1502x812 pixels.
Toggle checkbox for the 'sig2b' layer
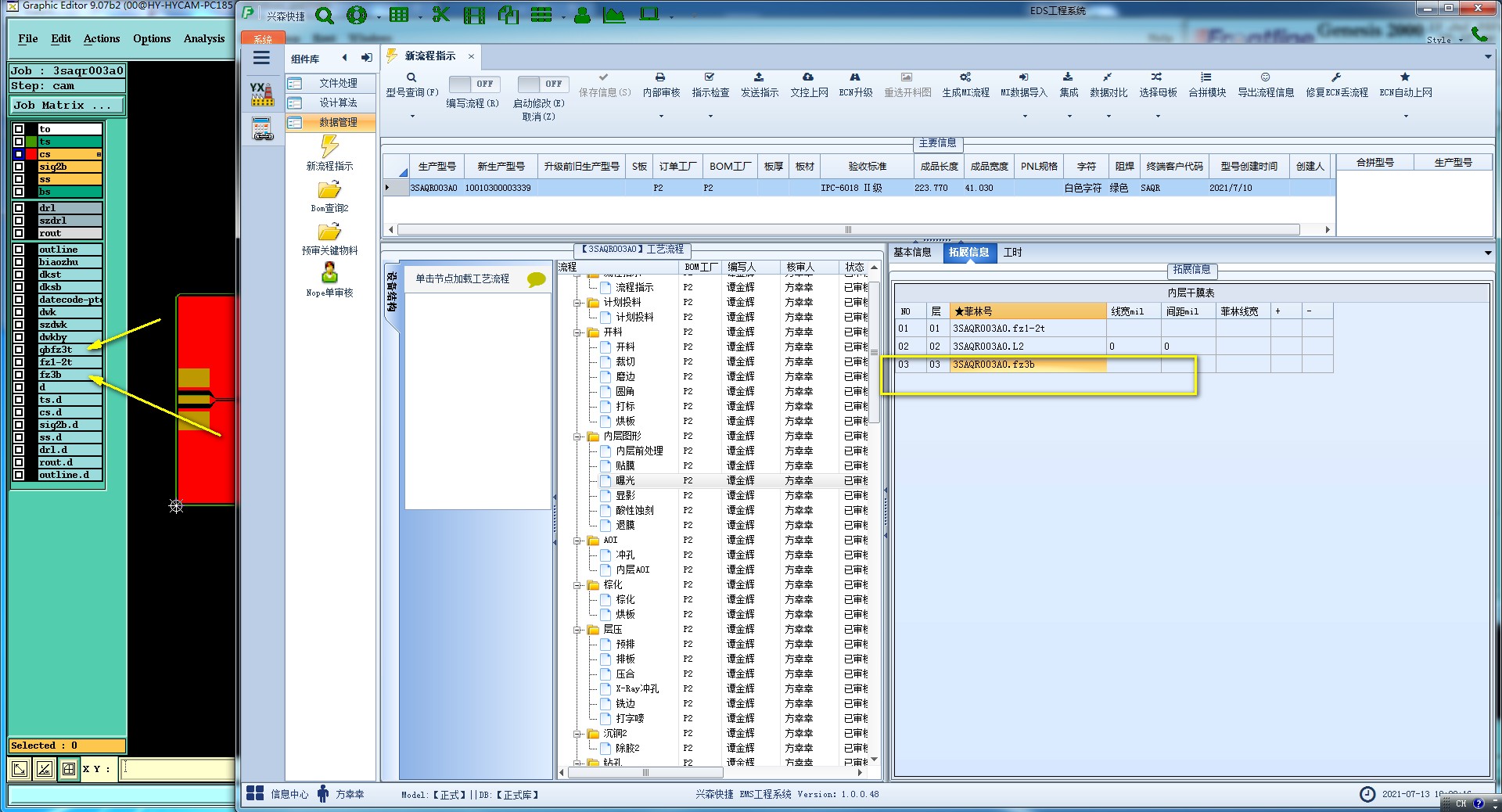[19, 167]
